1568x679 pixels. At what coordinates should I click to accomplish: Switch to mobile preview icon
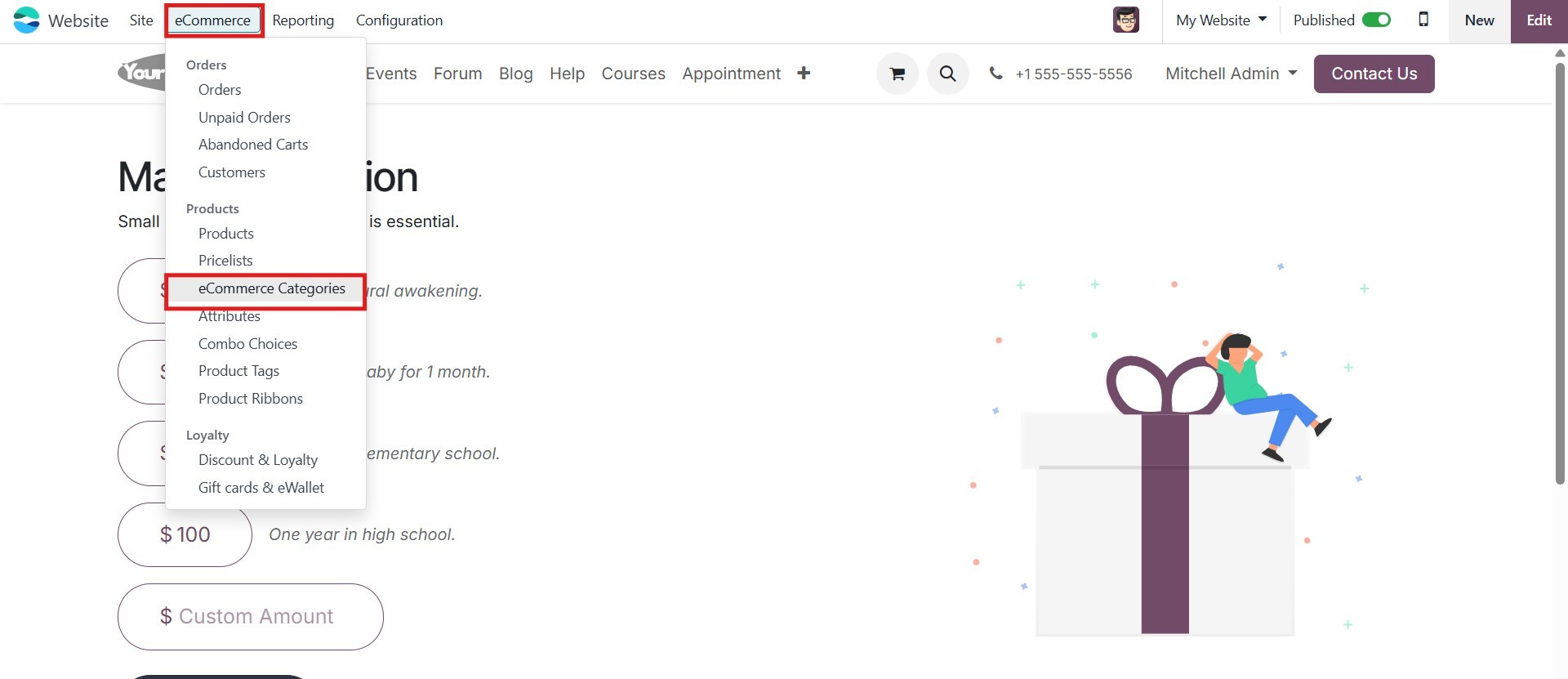coord(1423,20)
